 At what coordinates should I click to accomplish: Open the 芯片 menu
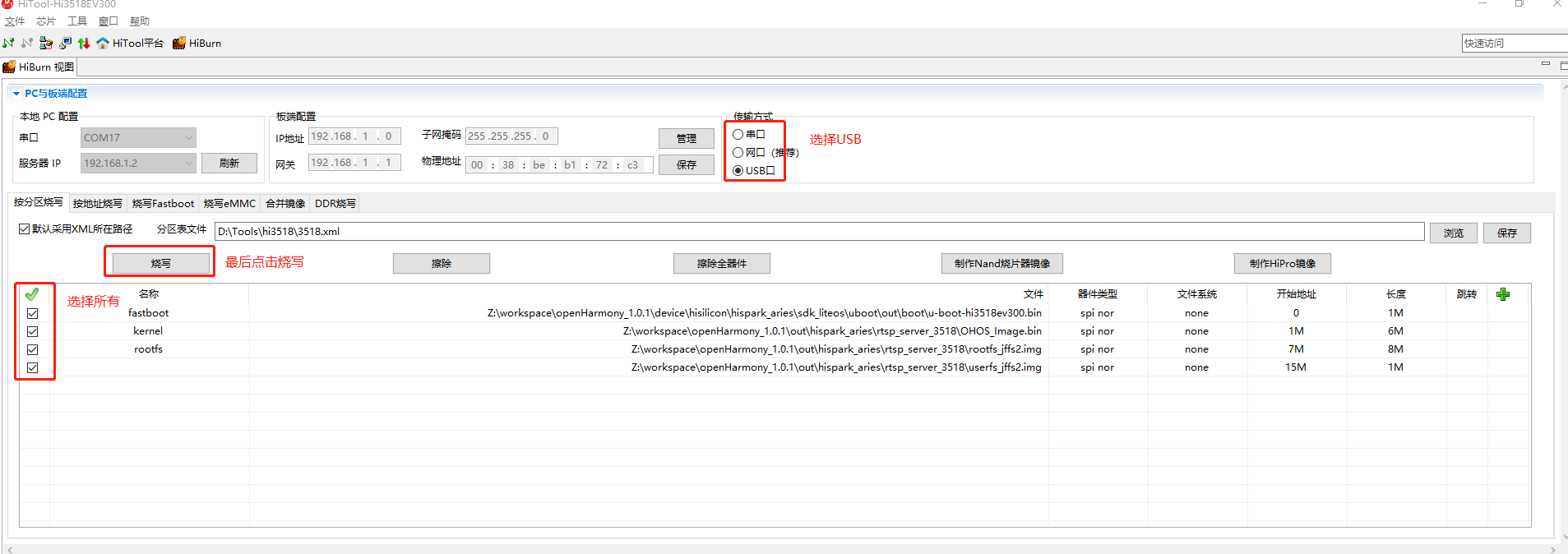click(46, 21)
